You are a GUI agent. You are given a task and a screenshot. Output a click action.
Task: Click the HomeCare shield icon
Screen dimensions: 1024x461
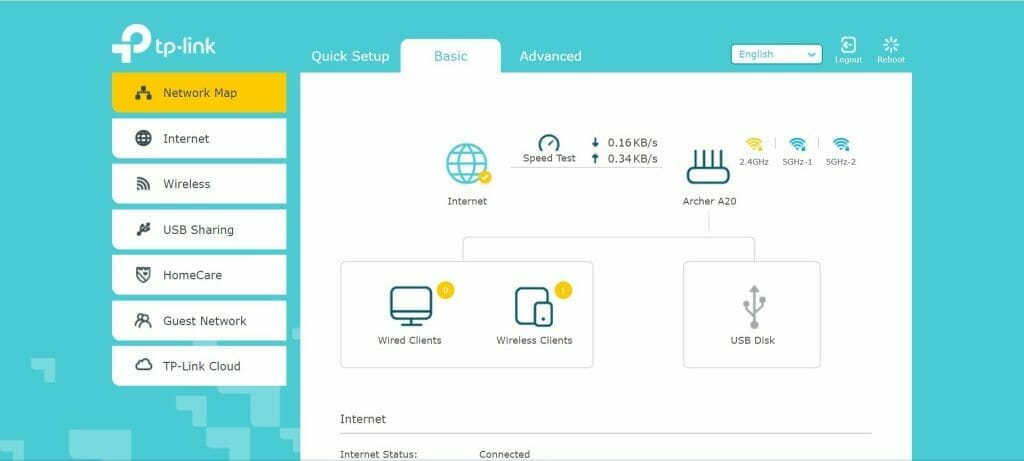pos(143,275)
